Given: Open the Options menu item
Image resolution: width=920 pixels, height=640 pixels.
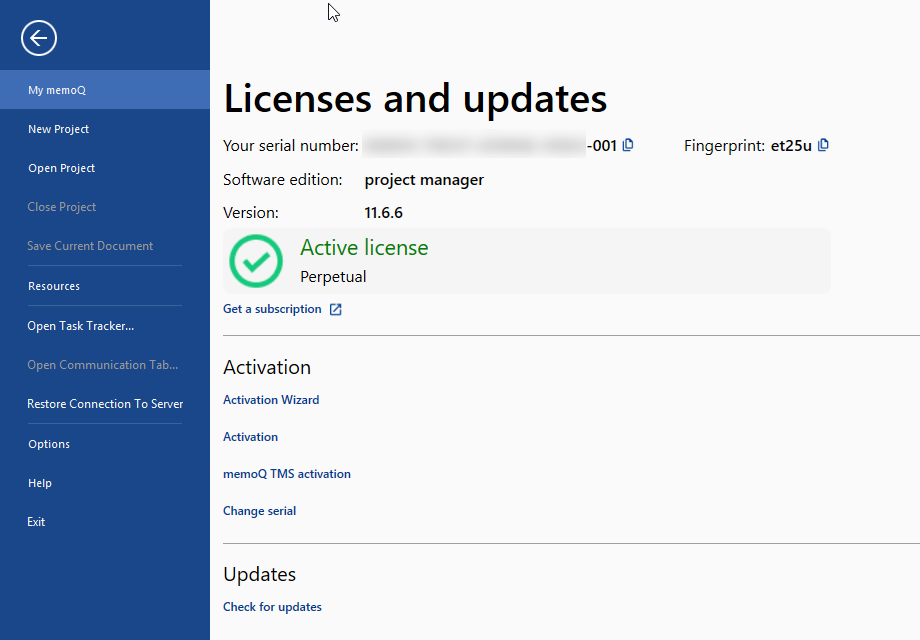Looking at the screenshot, I should pyautogui.click(x=49, y=444).
